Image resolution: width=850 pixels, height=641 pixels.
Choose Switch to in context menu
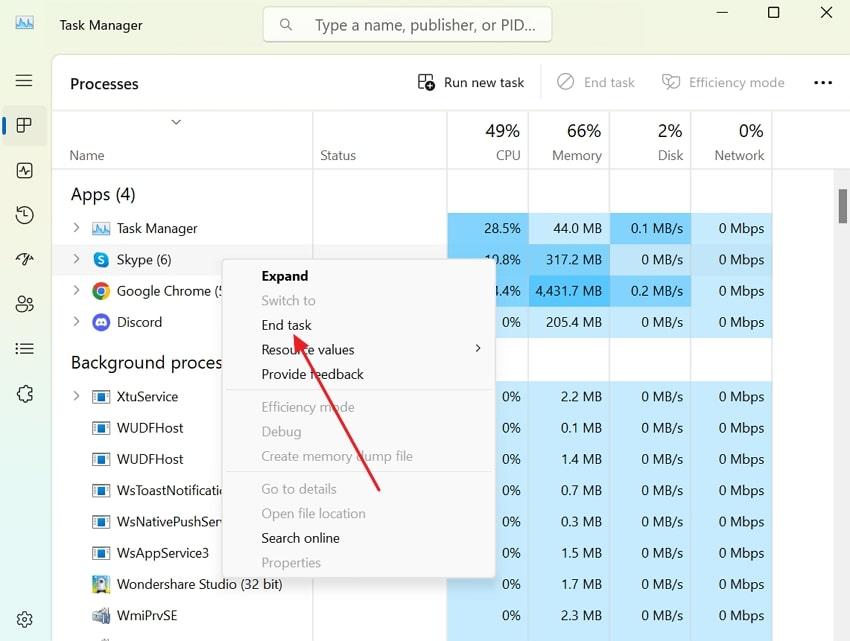(x=288, y=300)
